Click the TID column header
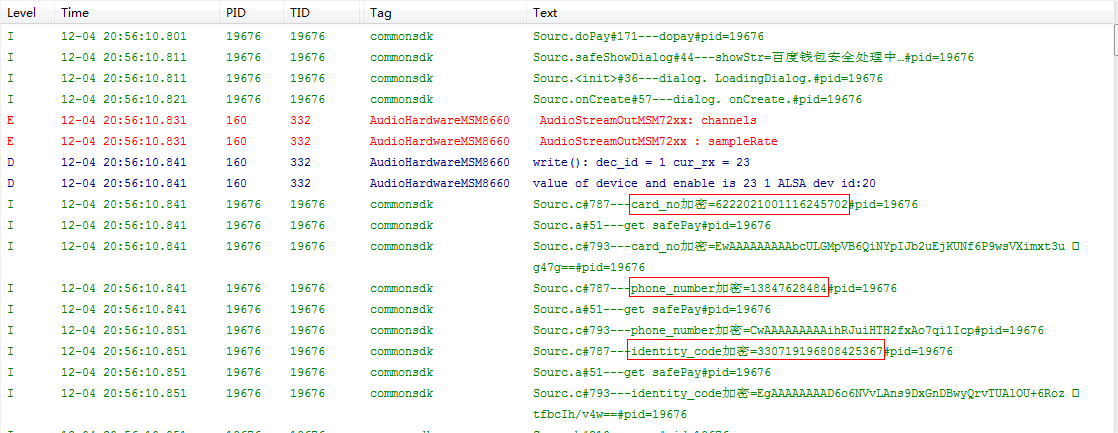This screenshot has height=433, width=1118. pyautogui.click(x=323, y=12)
